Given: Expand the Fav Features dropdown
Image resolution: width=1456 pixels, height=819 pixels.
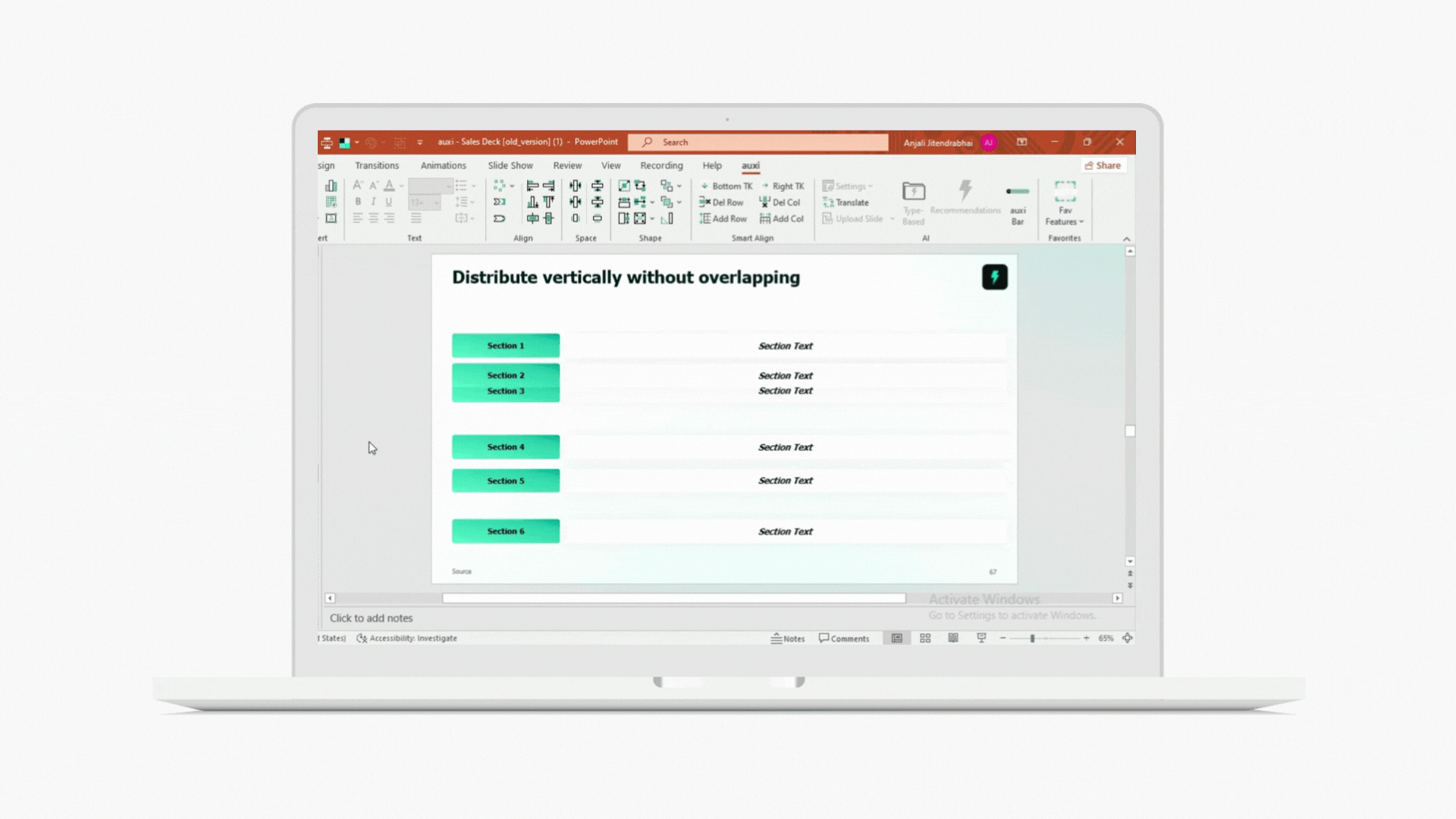Looking at the screenshot, I should [x=1065, y=216].
